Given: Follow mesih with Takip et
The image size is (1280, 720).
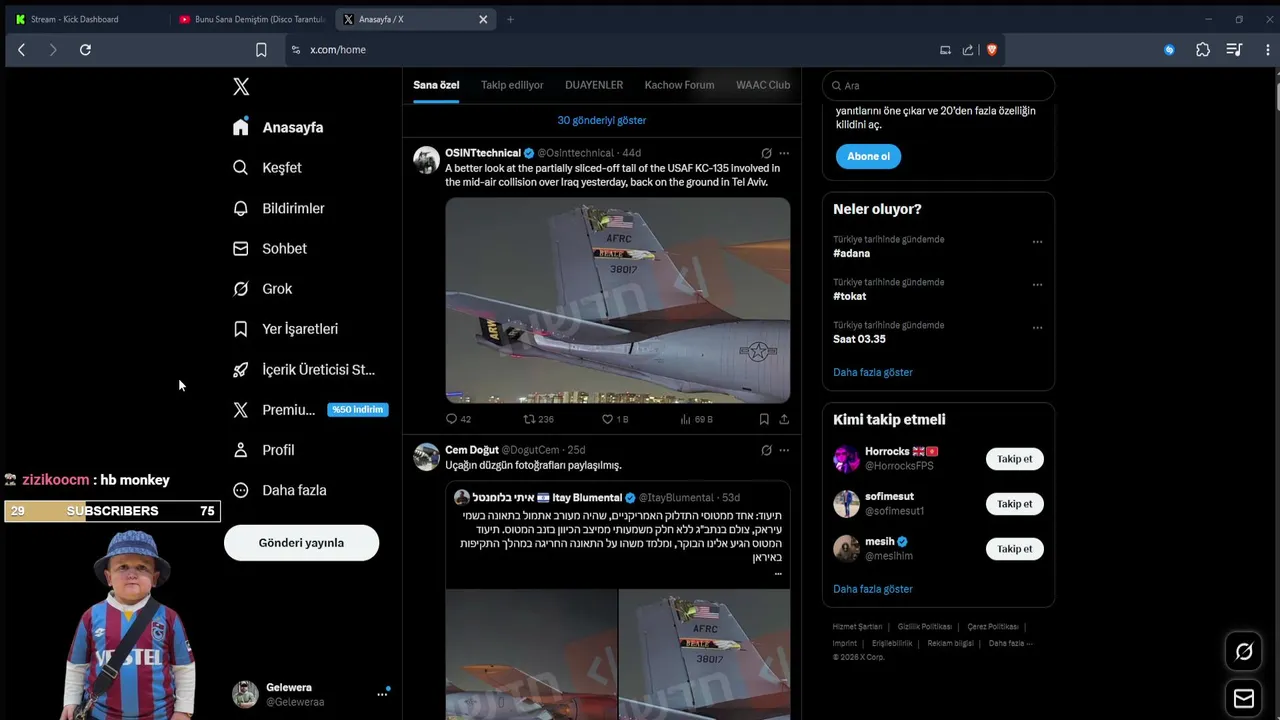Looking at the screenshot, I should coord(1014,549).
